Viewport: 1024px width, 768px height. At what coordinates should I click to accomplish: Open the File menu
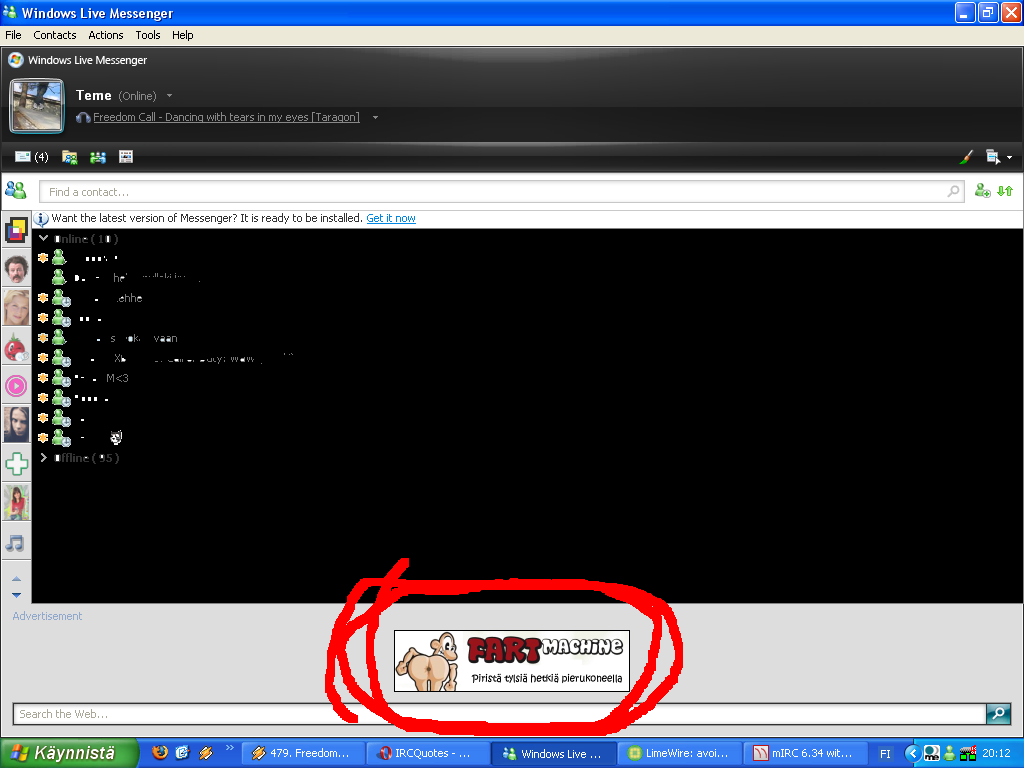pyautogui.click(x=13, y=35)
